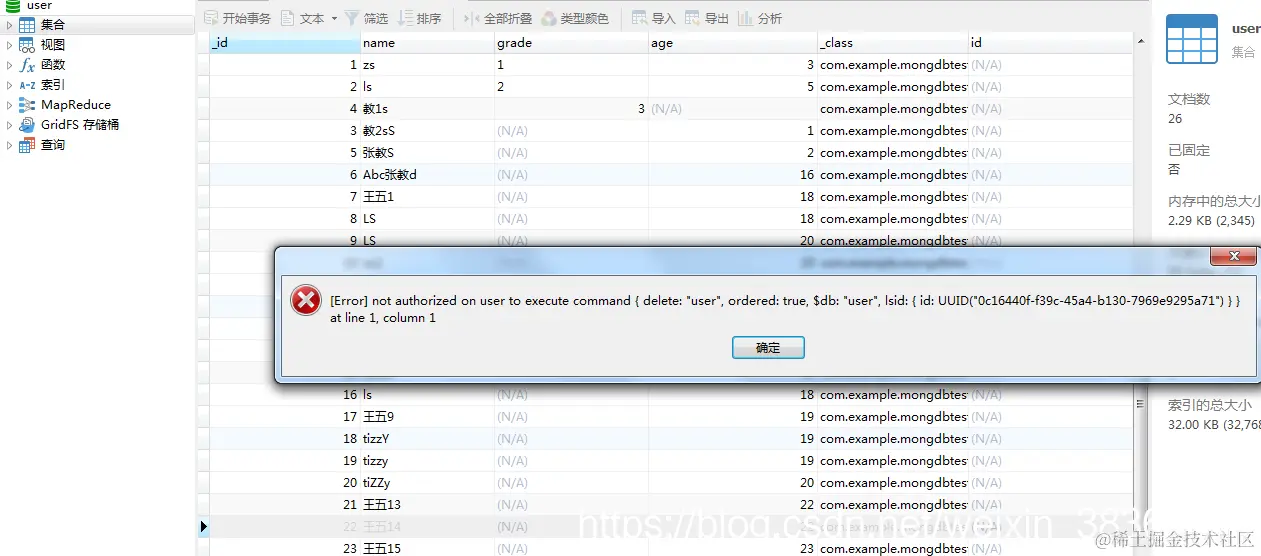This screenshot has width=1261, height=556.
Task: Click the name cell 'Abc张教d'
Action: [427, 175]
